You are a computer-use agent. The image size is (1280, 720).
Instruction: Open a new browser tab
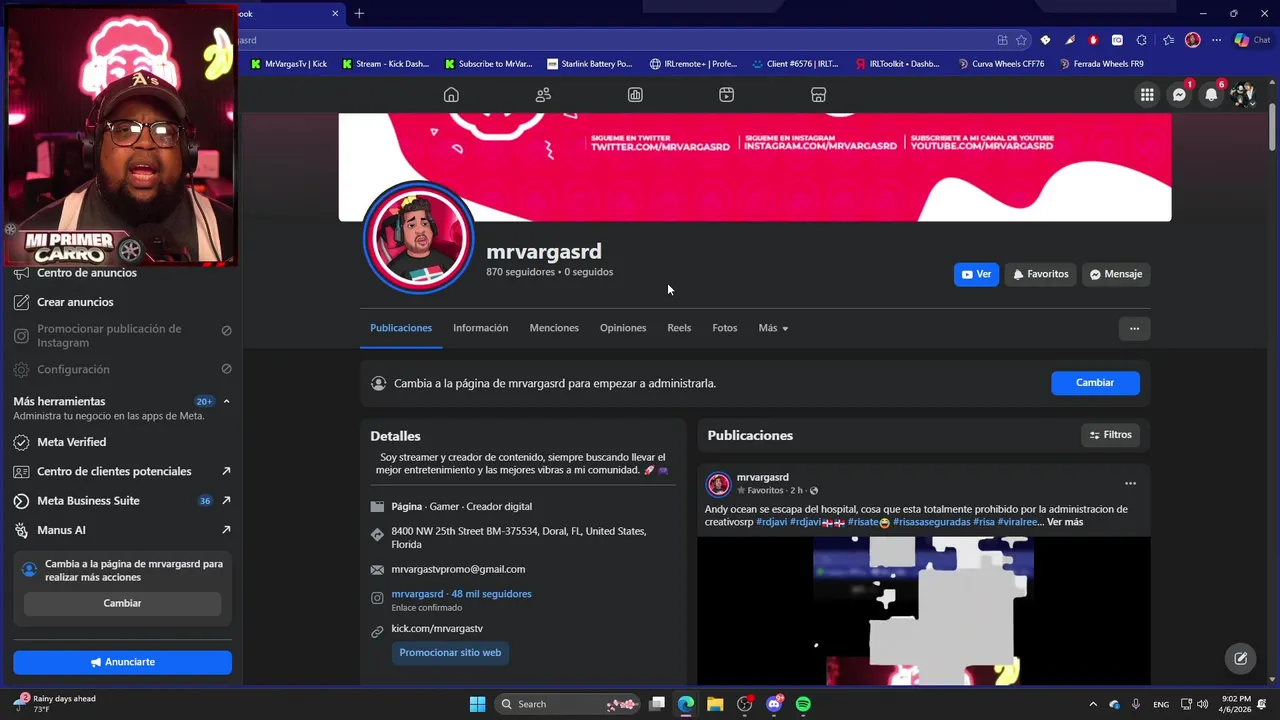tap(359, 13)
